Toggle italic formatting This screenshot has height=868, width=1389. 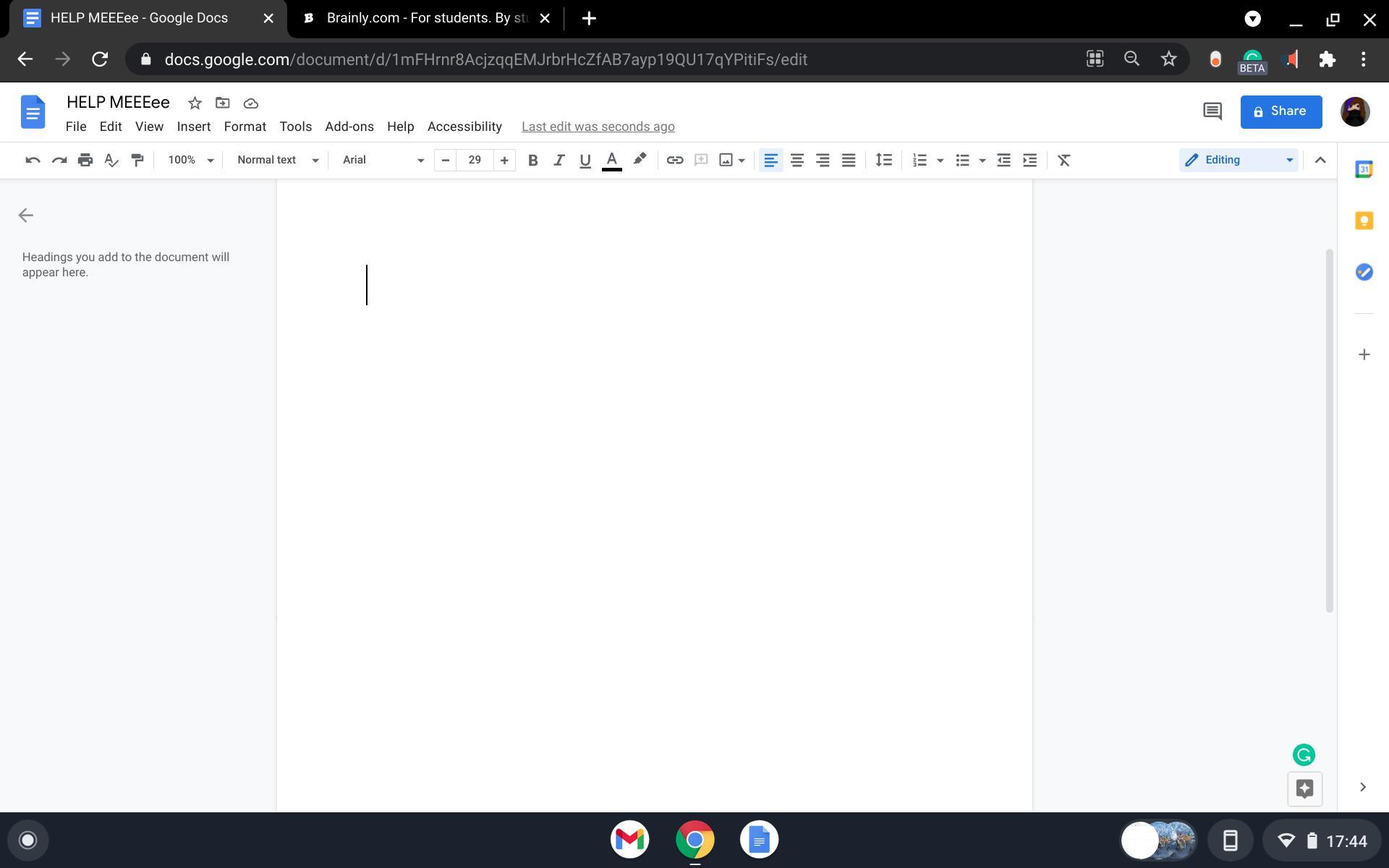558,160
